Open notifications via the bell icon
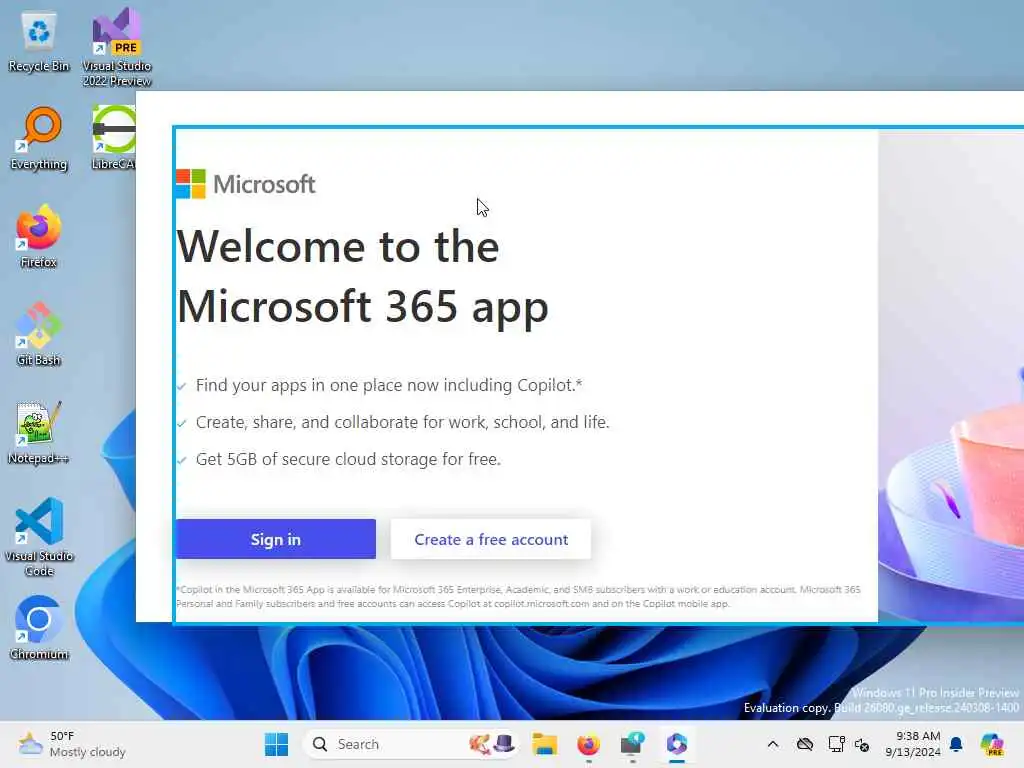This screenshot has height=768, width=1024. pyautogui.click(x=956, y=744)
